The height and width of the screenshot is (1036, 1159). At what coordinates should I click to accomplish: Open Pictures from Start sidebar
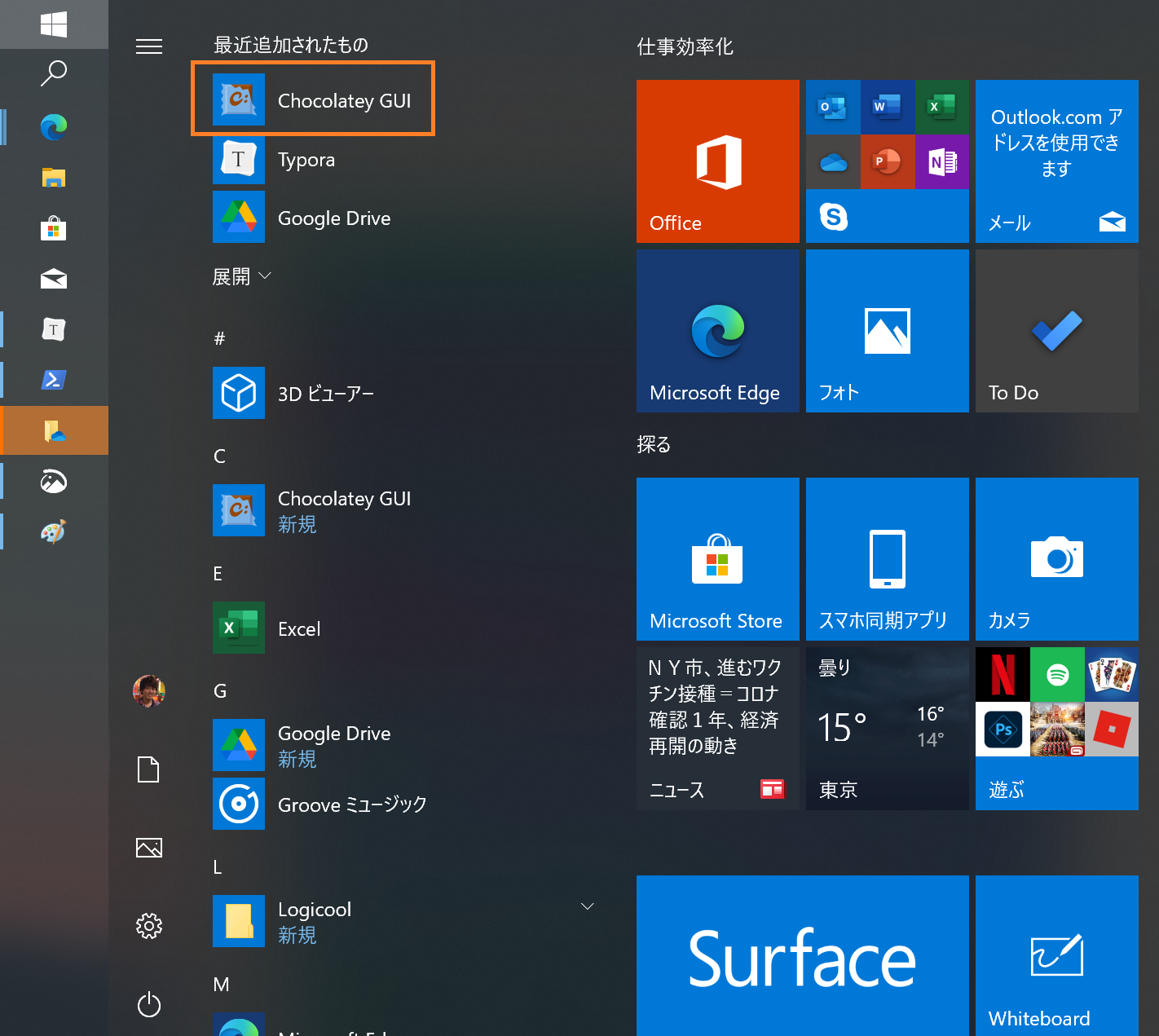(x=149, y=848)
